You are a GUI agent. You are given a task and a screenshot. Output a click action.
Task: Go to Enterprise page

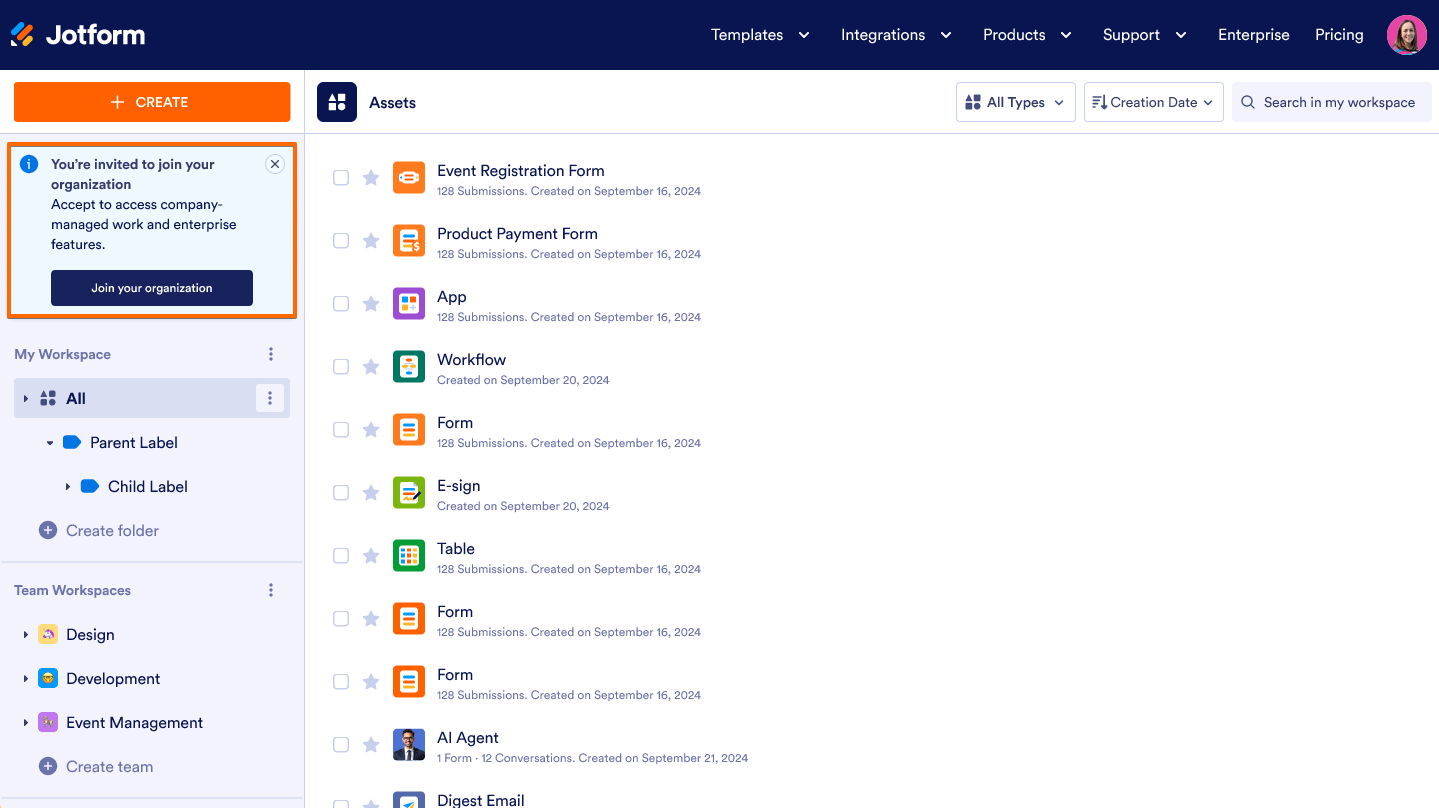coord(1253,35)
